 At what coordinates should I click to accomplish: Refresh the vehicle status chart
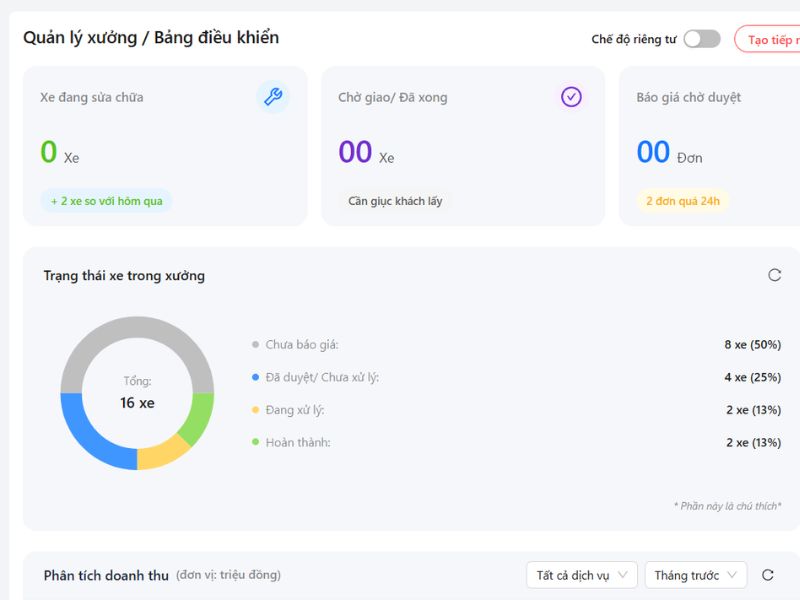pos(774,276)
